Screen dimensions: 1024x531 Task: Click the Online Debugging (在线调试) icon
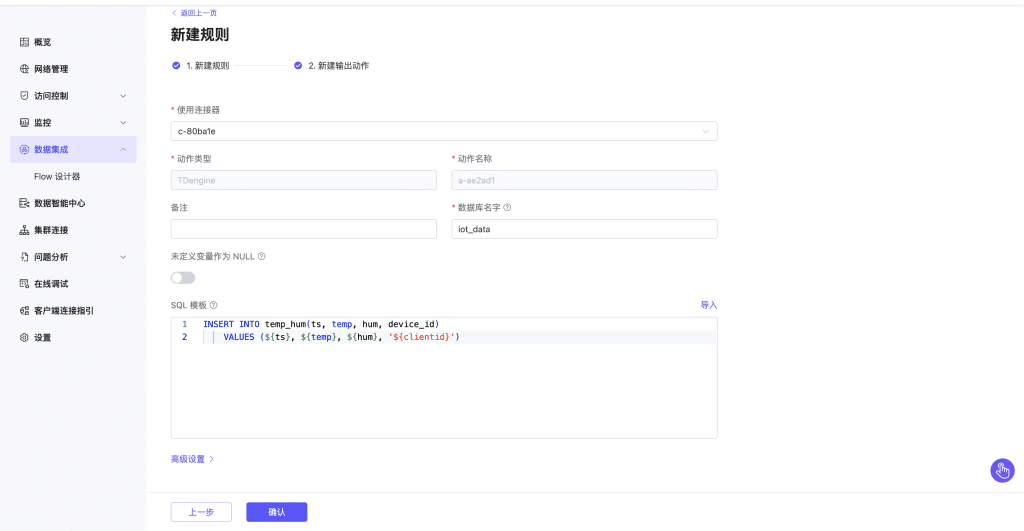[x=25, y=284]
